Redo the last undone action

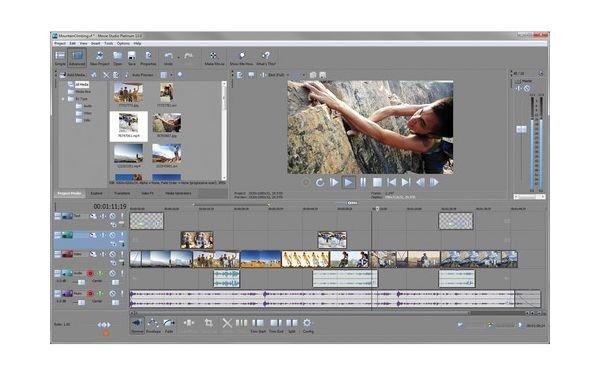(188, 57)
